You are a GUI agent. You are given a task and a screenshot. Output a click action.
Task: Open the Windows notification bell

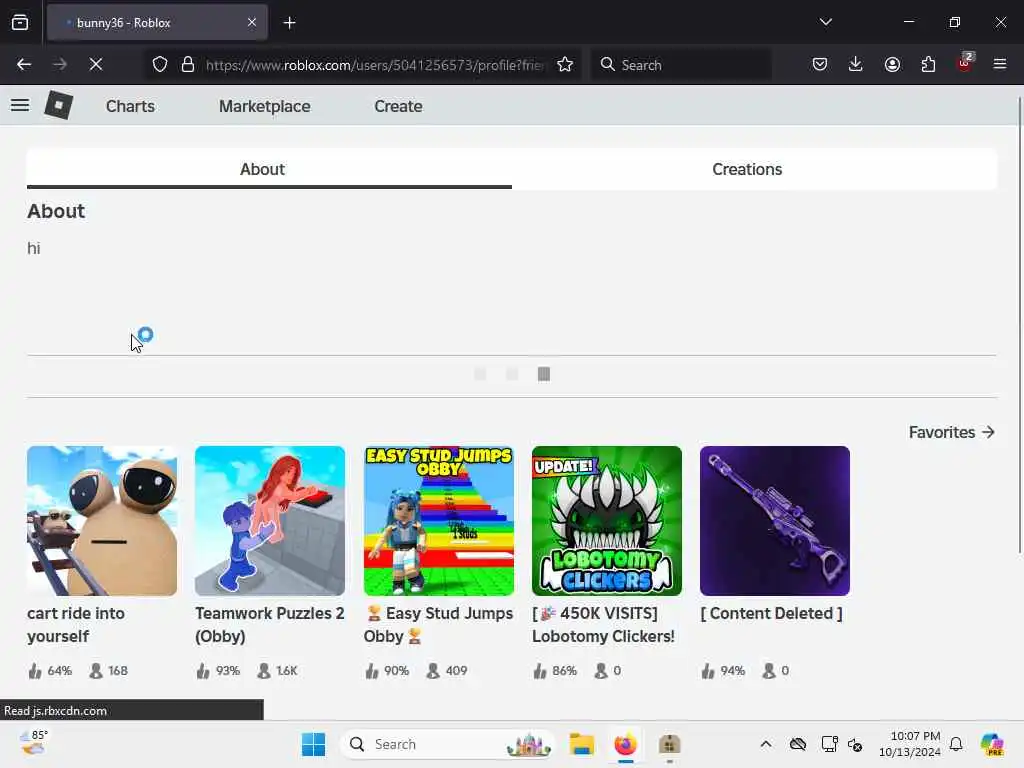(956, 744)
